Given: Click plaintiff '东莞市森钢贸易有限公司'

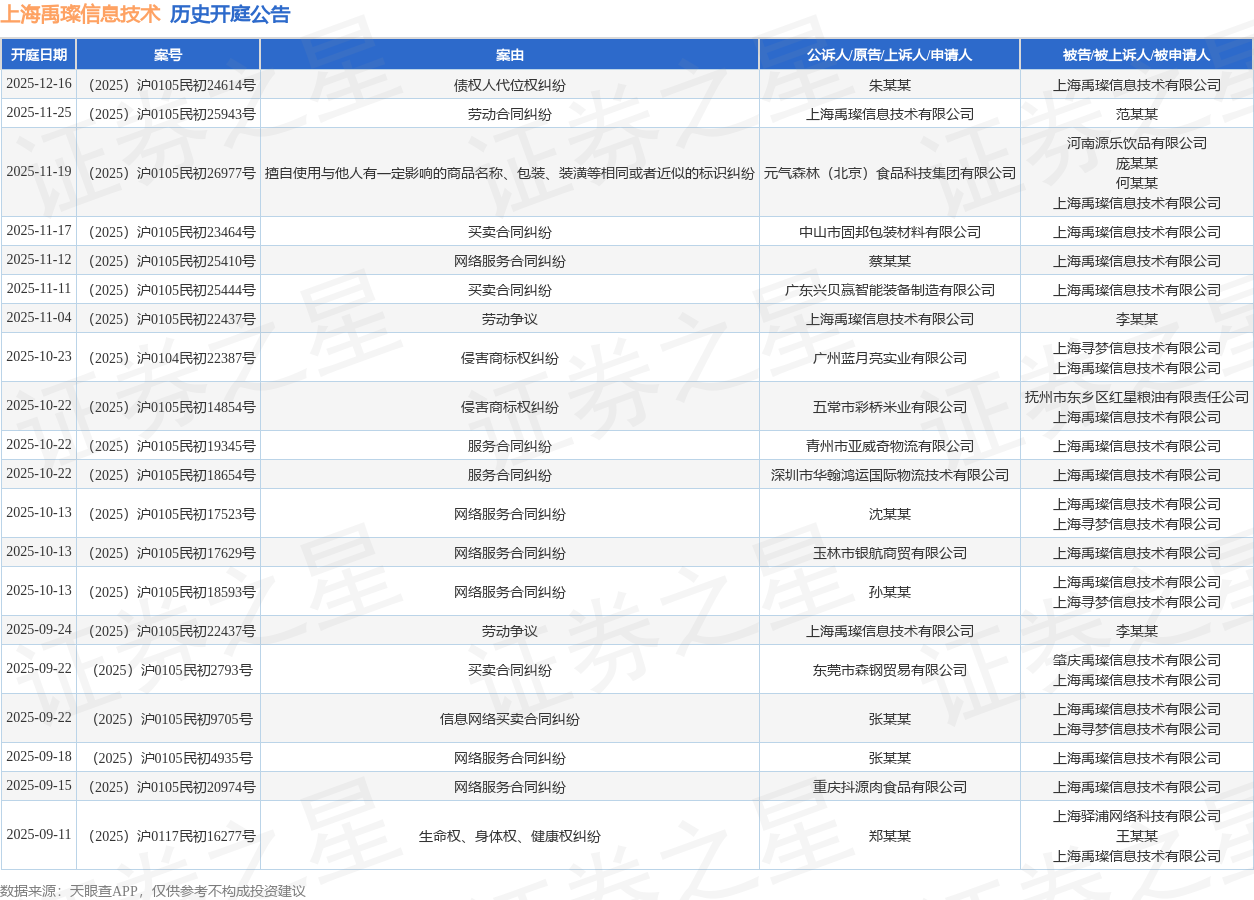Looking at the screenshot, I should click(x=890, y=670).
